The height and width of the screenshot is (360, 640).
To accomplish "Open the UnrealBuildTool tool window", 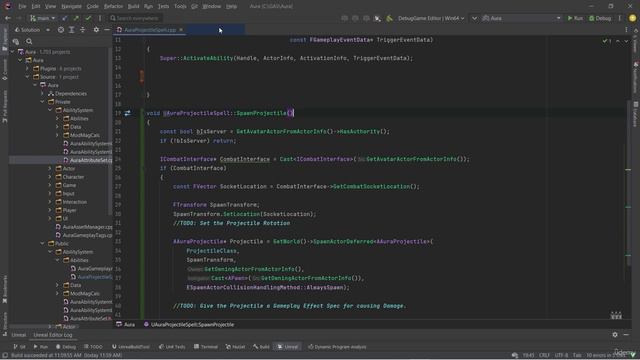I will 131,347.
